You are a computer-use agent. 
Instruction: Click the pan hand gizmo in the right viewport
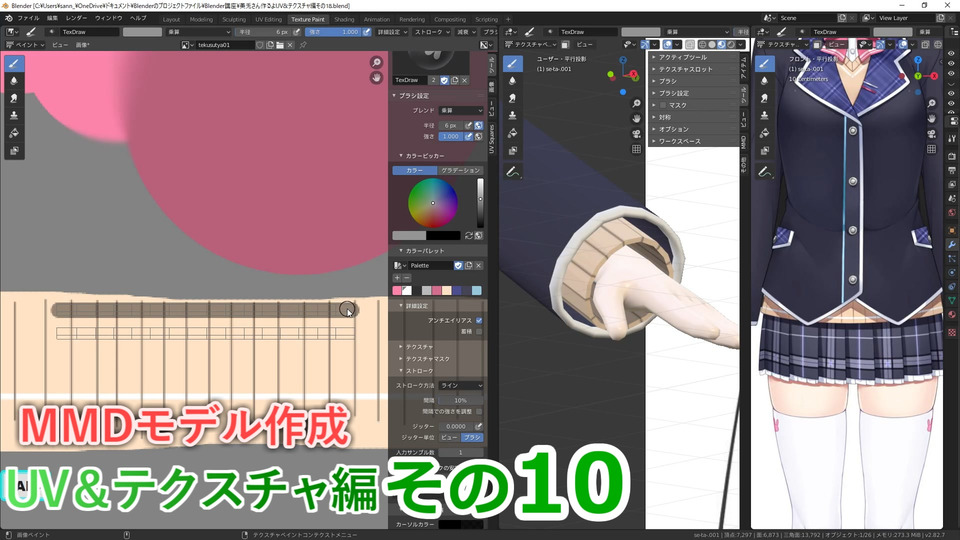tap(931, 118)
